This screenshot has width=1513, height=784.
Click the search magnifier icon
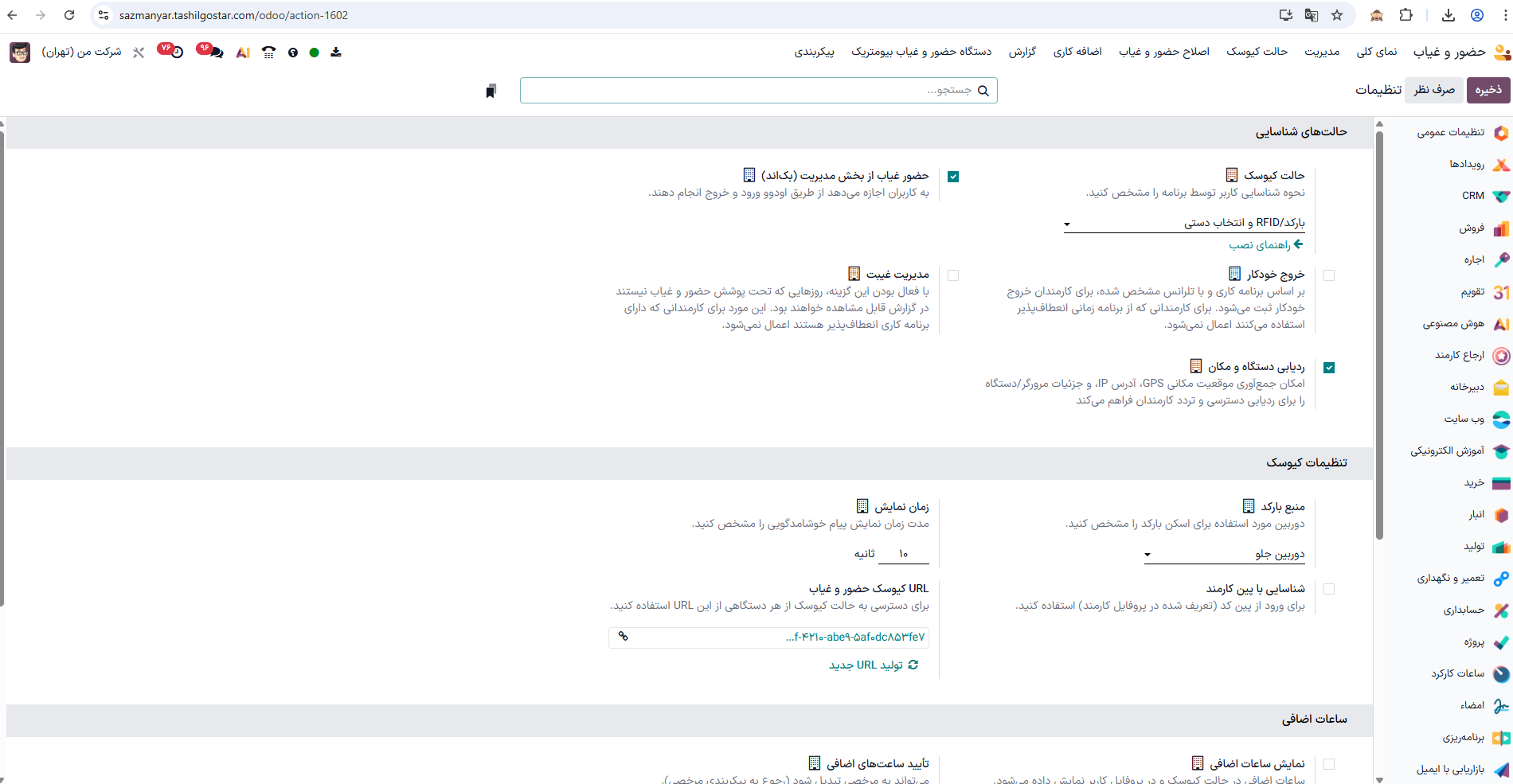point(983,91)
